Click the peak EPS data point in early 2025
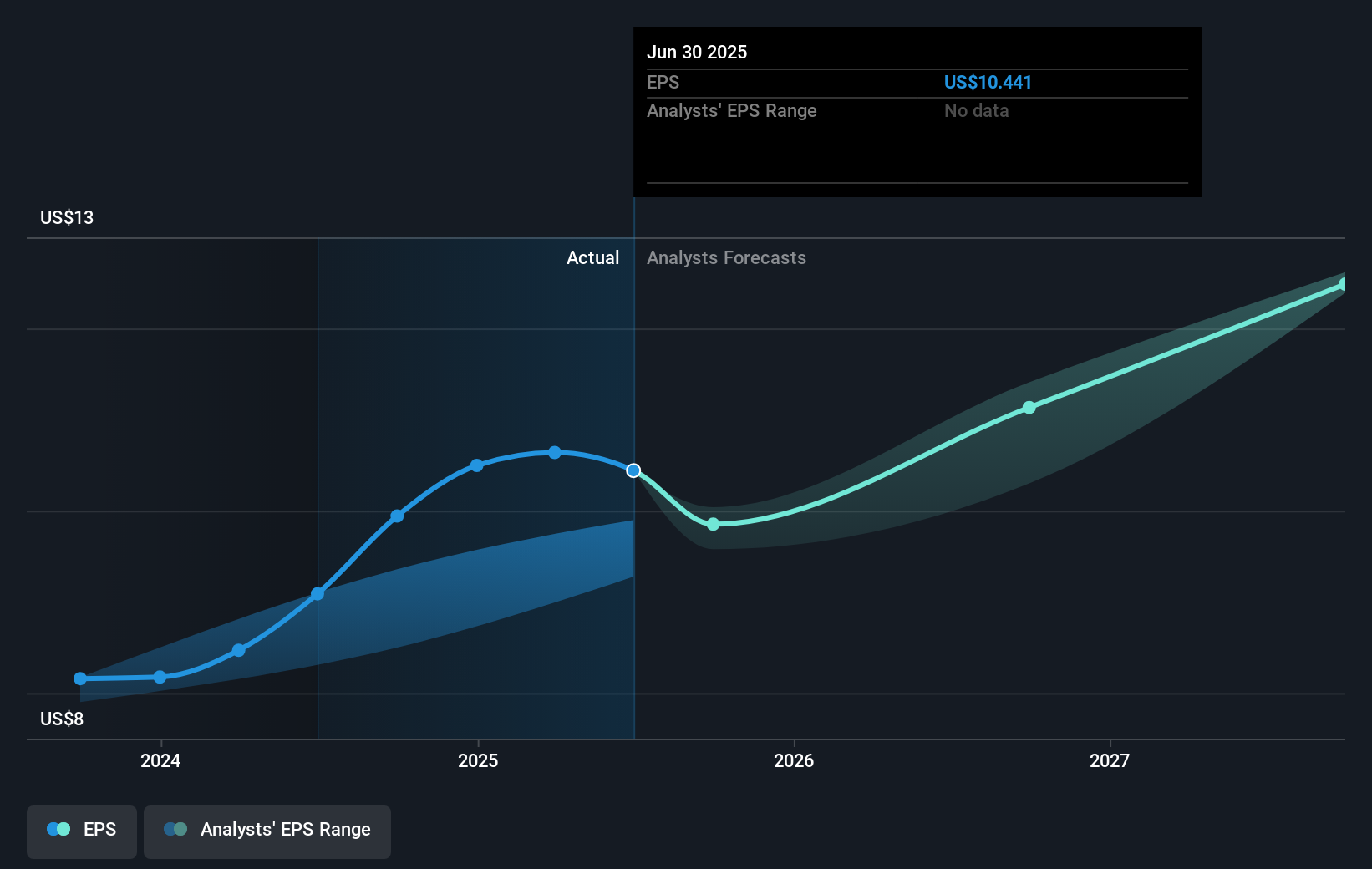 tap(555, 452)
